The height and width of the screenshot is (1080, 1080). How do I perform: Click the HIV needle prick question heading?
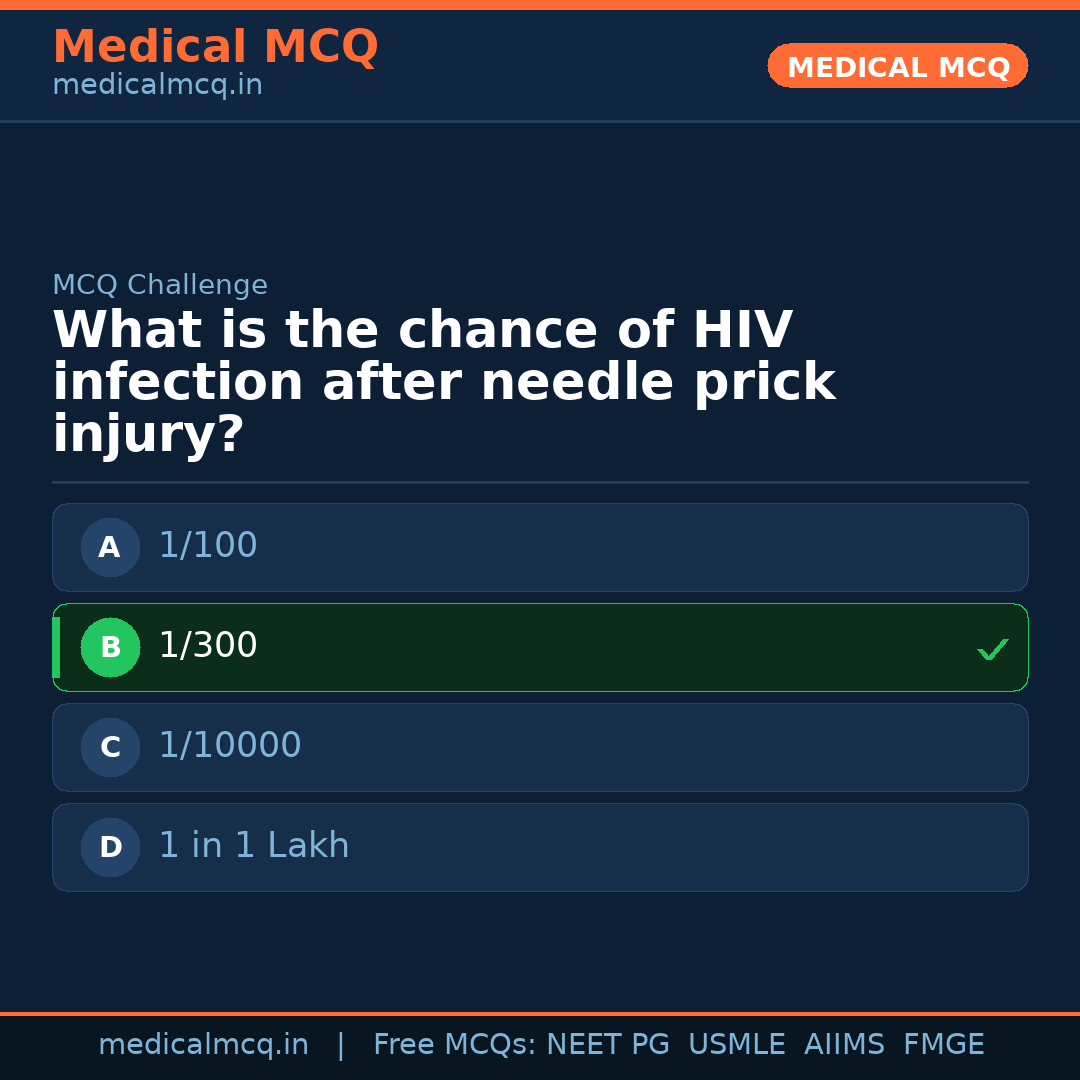443,383
